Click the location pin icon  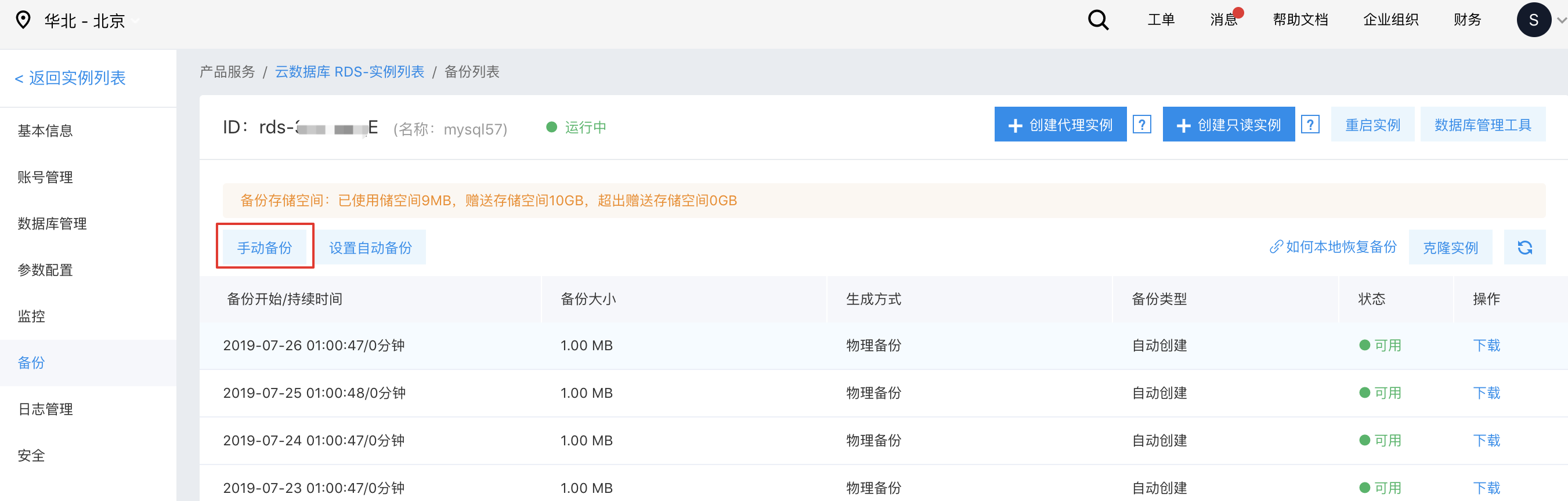[23, 20]
